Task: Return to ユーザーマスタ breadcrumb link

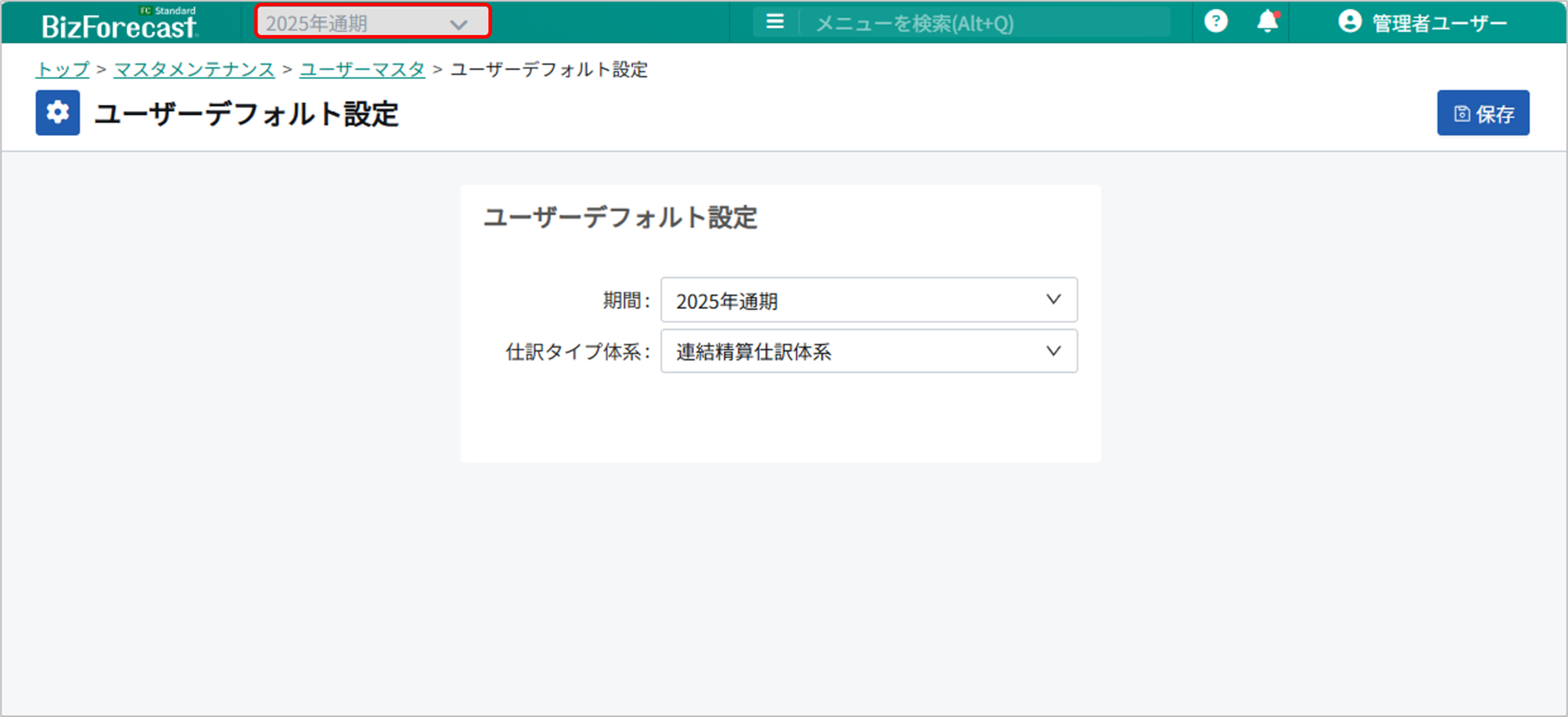Action: 362,70
